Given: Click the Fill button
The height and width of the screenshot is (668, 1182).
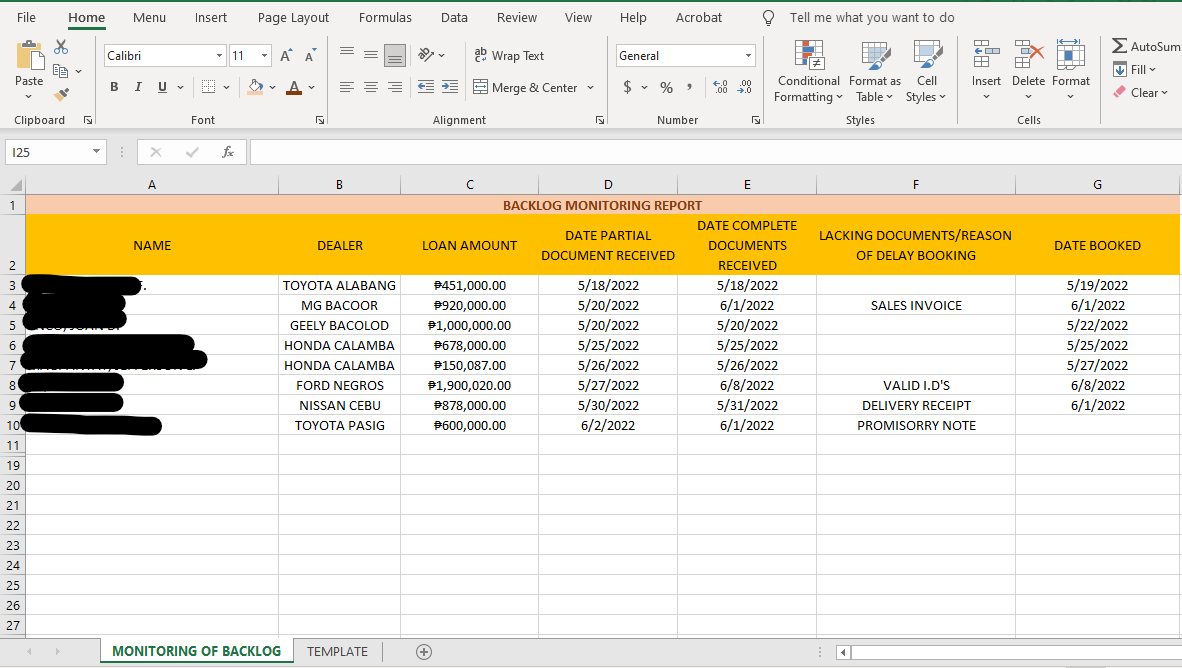Looking at the screenshot, I should (1135, 69).
